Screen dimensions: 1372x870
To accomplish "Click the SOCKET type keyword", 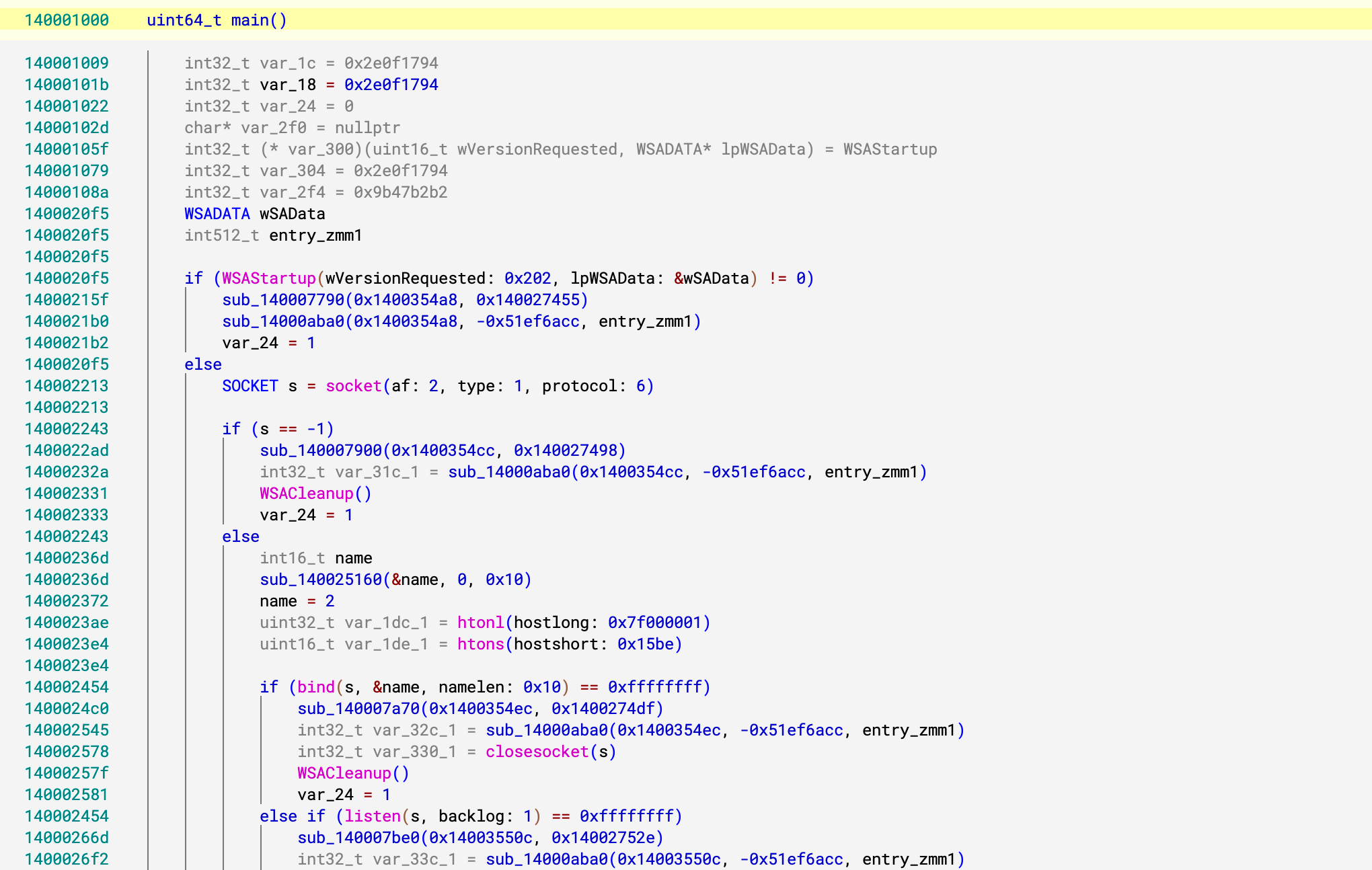I will point(250,386).
